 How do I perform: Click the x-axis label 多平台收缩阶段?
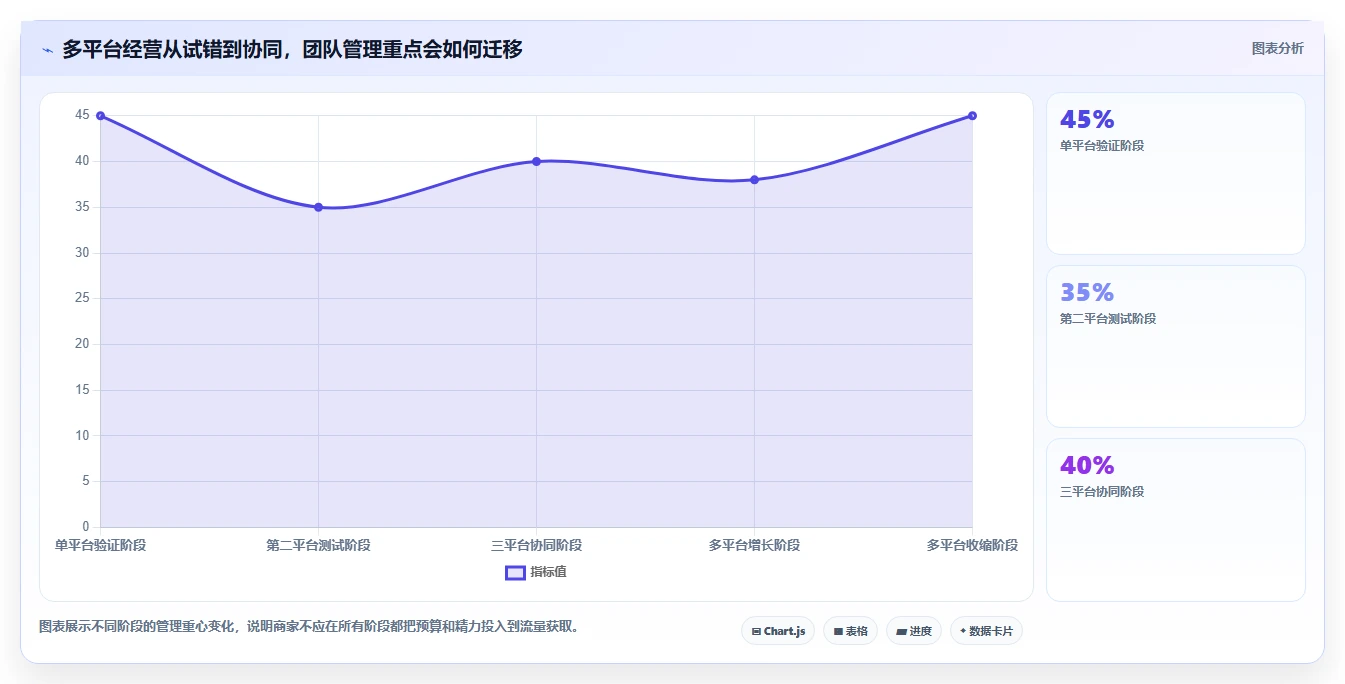[x=972, y=545]
